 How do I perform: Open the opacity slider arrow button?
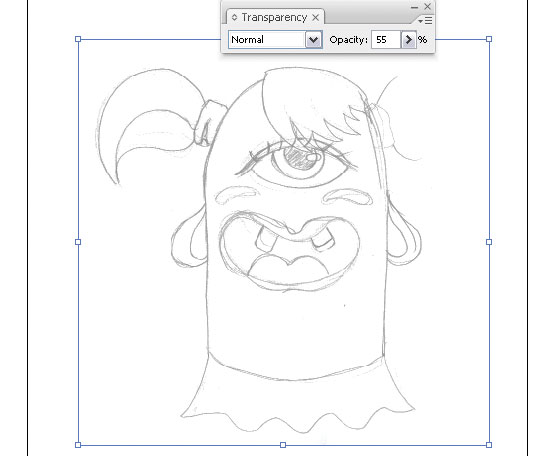tap(408, 40)
